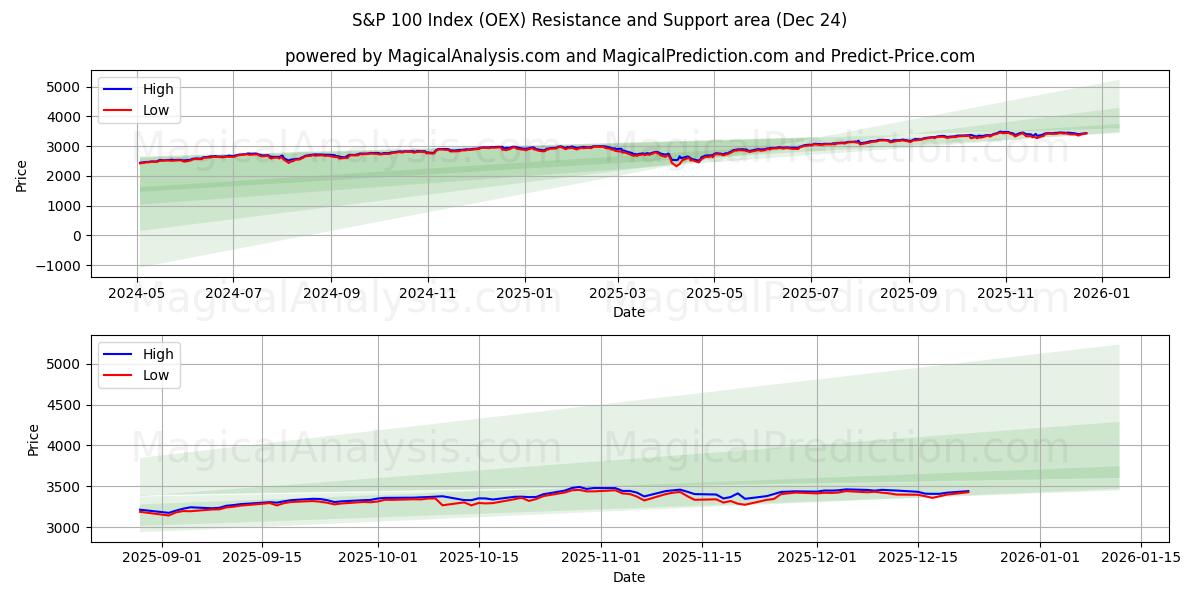1200x600 pixels.
Task: Click the 2026-01 tick label on top chart
Action: 1100,290
